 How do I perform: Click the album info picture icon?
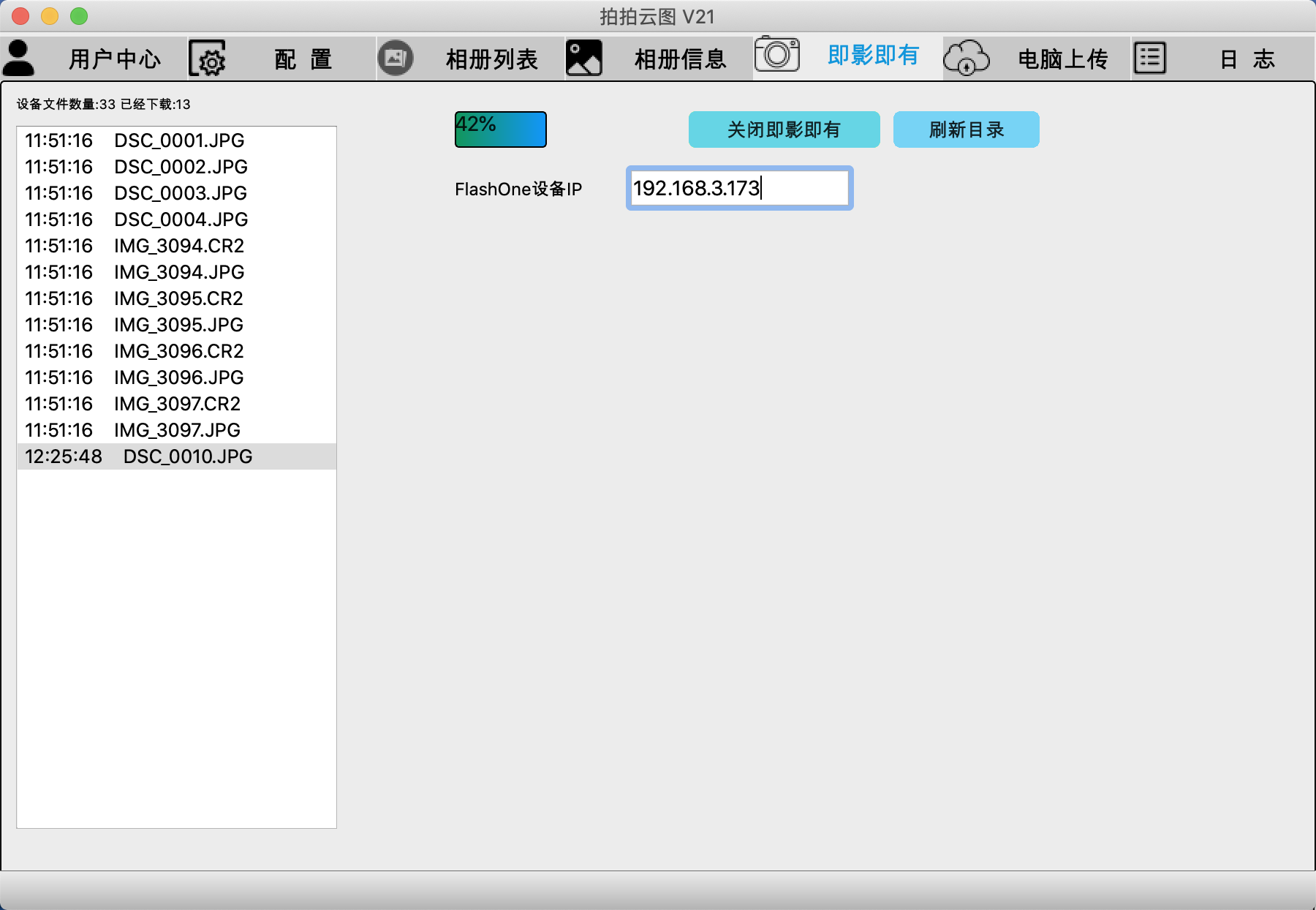(x=584, y=59)
